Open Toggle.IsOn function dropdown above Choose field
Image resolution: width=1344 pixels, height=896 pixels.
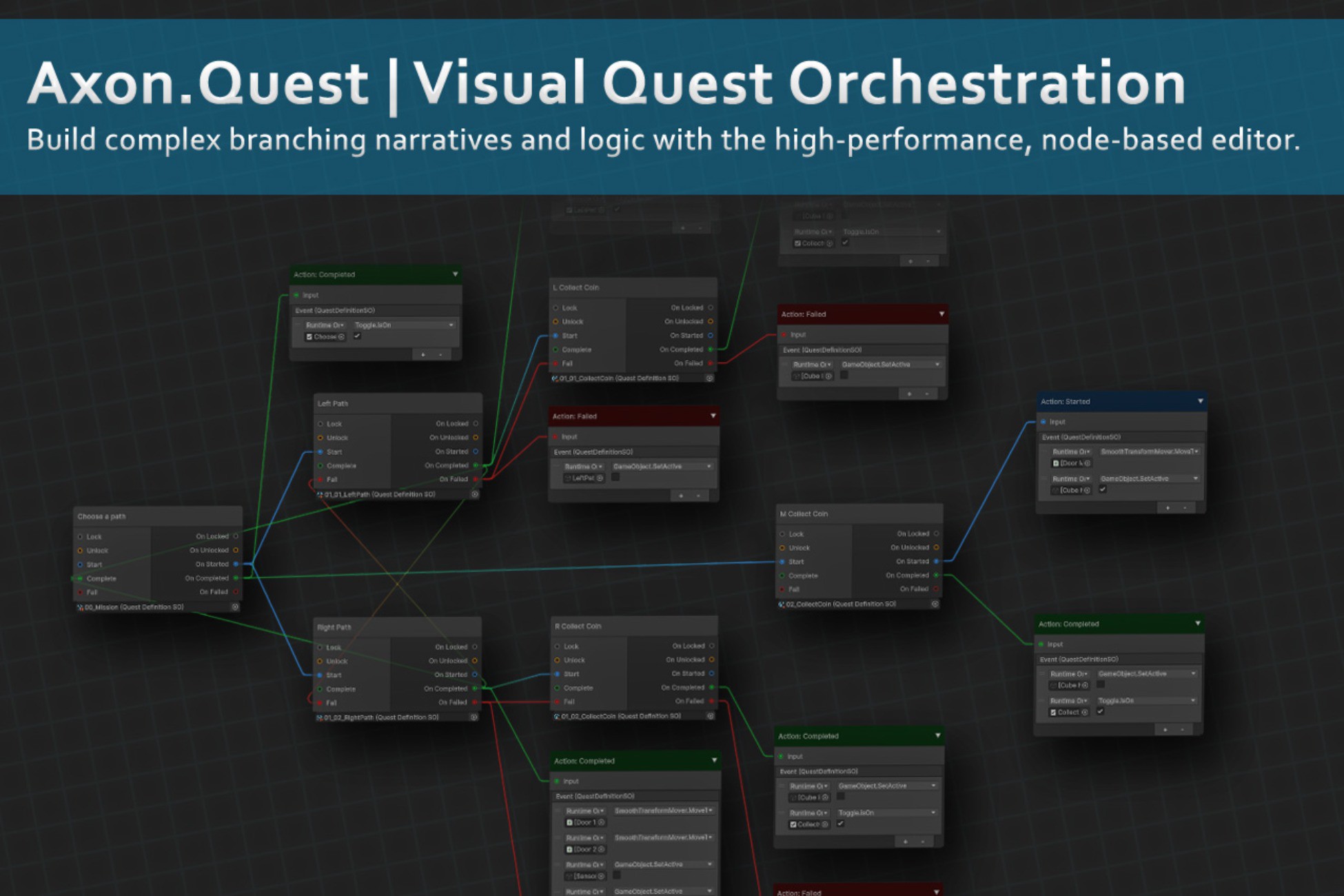coord(405,325)
